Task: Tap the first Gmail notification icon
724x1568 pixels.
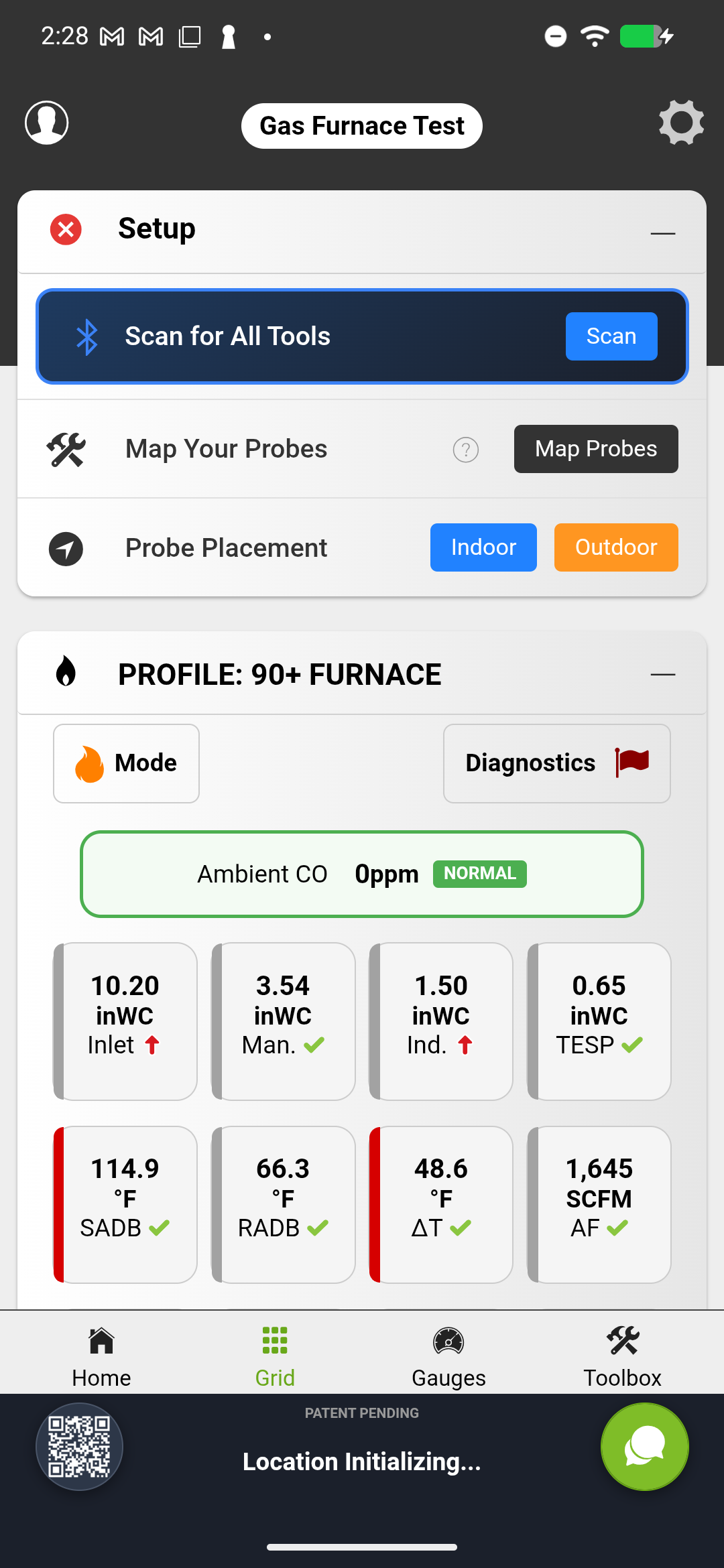Action: 112,36
